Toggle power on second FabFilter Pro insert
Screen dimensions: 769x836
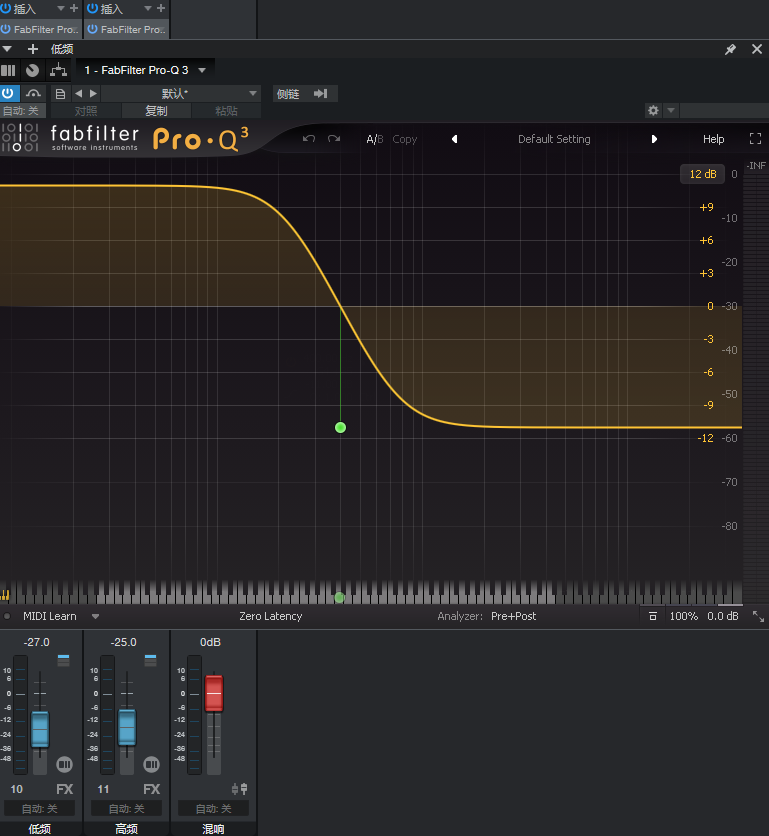(x=93, y=29)
